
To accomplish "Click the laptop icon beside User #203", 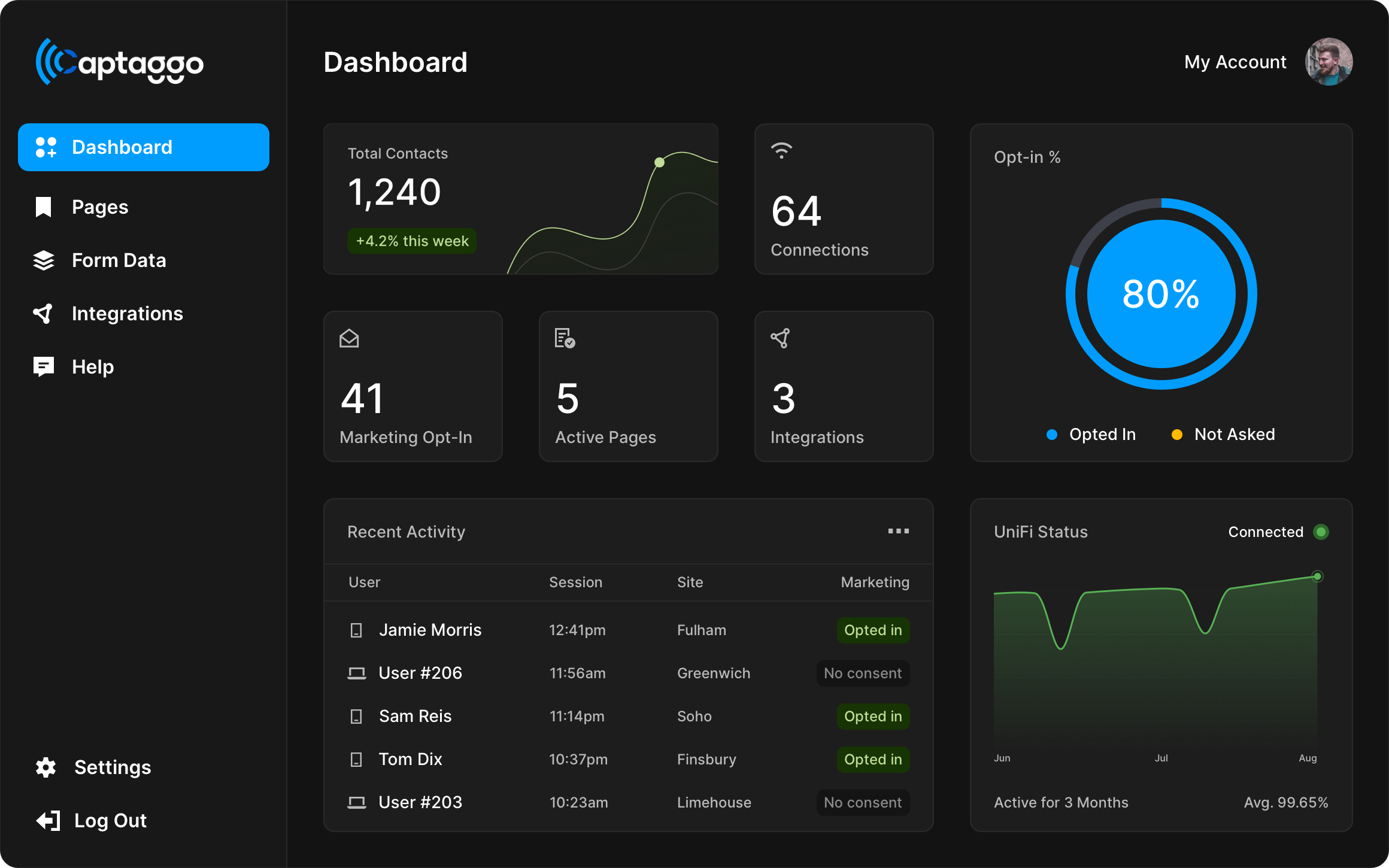I will coord(357,803).
